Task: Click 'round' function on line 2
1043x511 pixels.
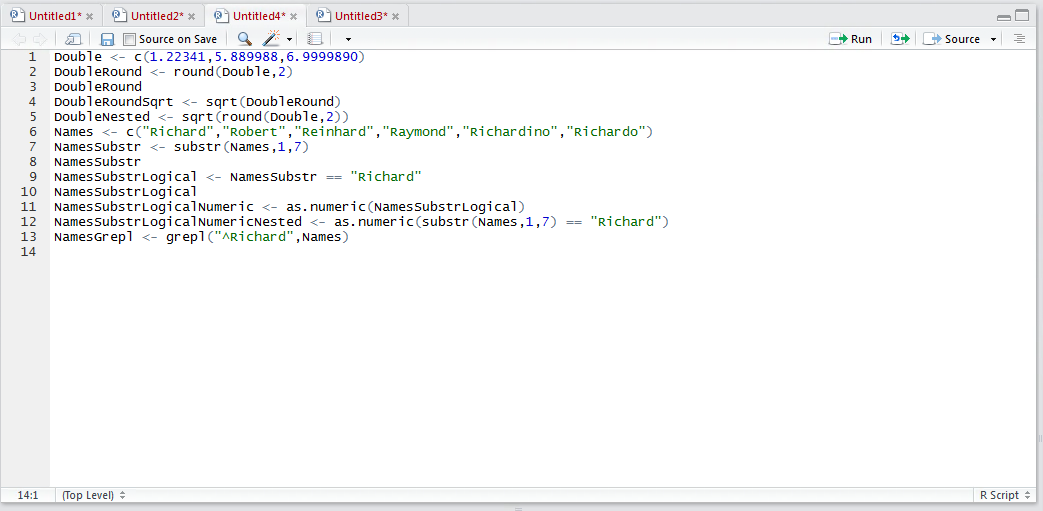Action: point(194,72)
